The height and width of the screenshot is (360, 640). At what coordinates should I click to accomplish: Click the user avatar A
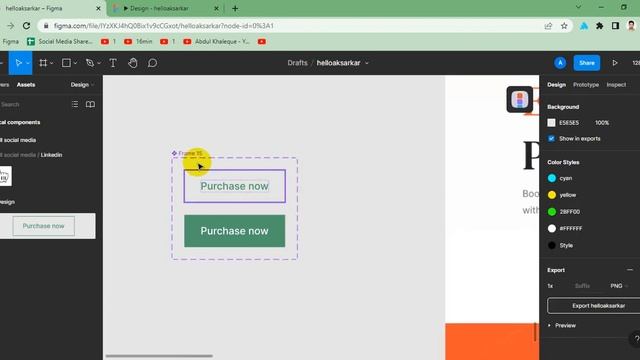[560, 63]
